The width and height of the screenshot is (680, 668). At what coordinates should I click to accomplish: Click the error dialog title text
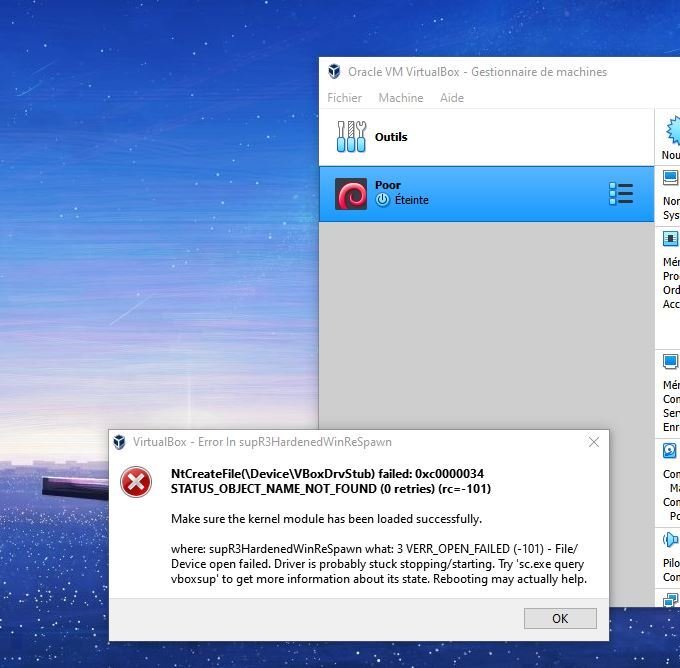(x=262, y=442)
